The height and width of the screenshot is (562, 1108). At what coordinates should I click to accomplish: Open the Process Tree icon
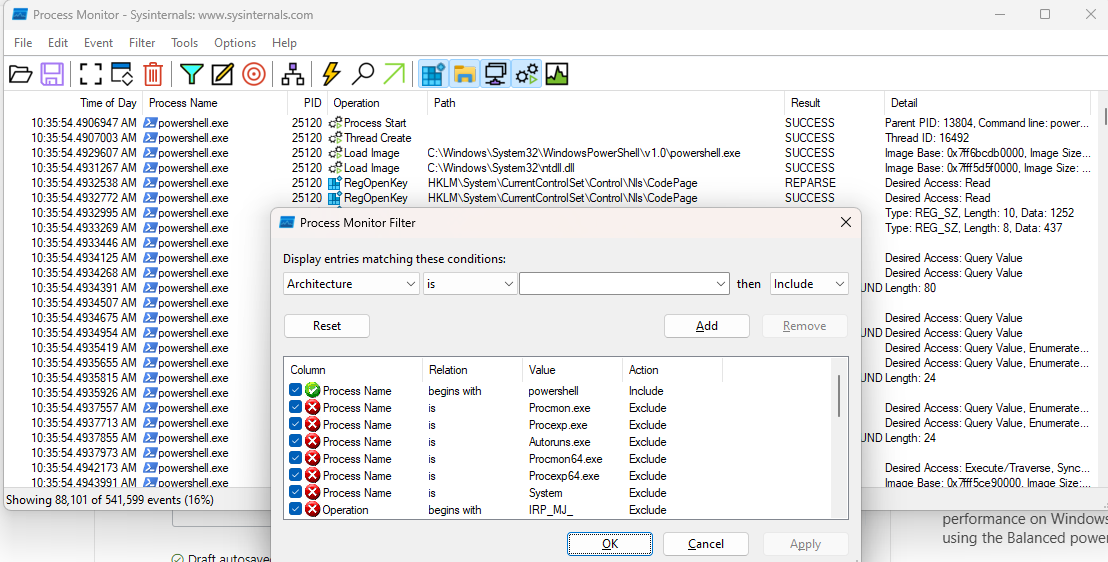293,74
